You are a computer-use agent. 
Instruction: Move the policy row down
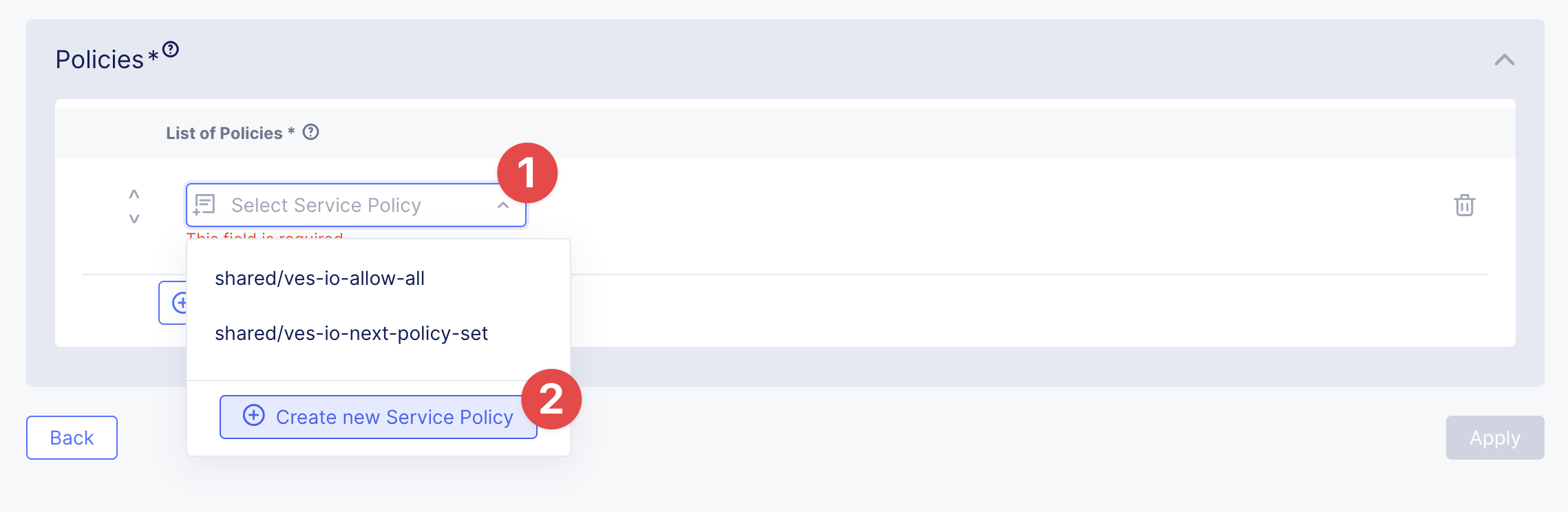click(134, 219)
